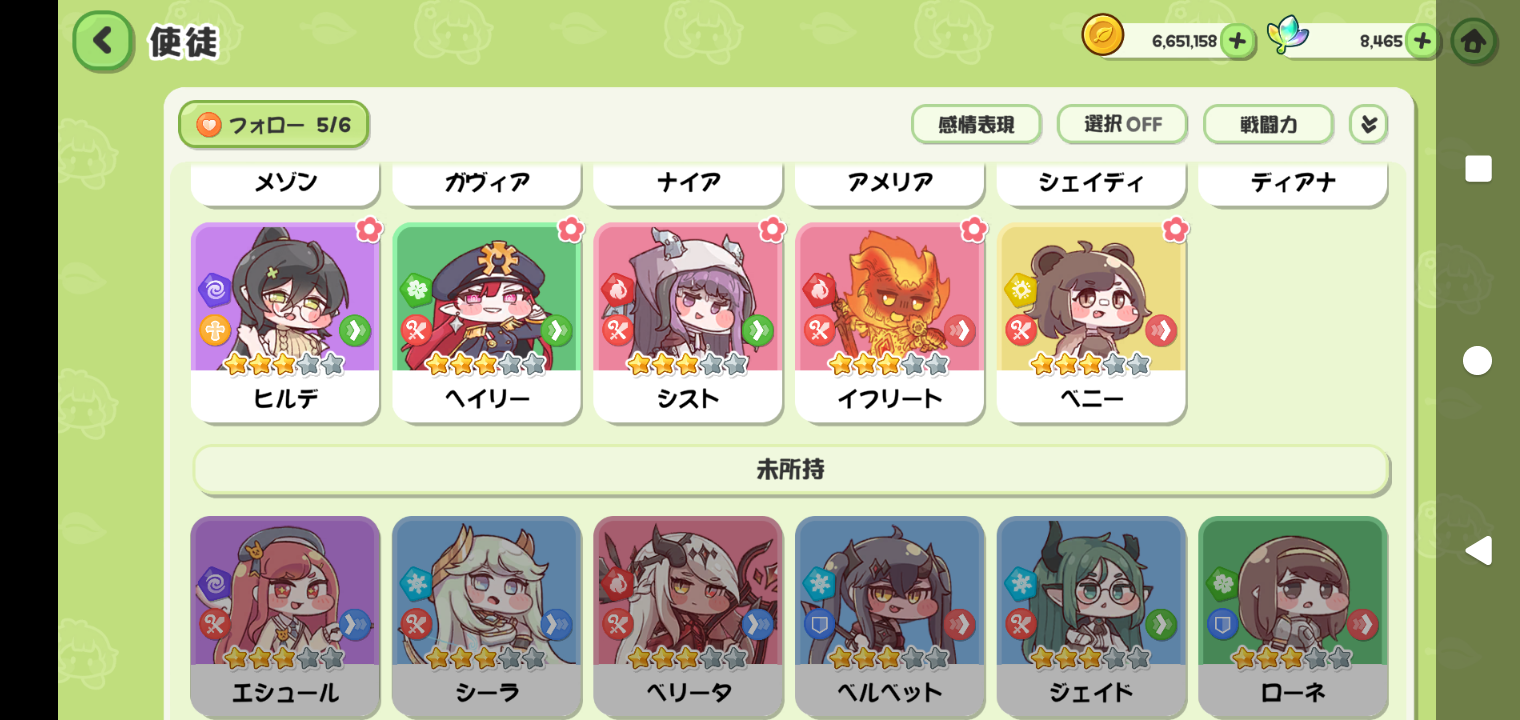Tap the flower badge on ヒルデ card

[x=369, y=229]
